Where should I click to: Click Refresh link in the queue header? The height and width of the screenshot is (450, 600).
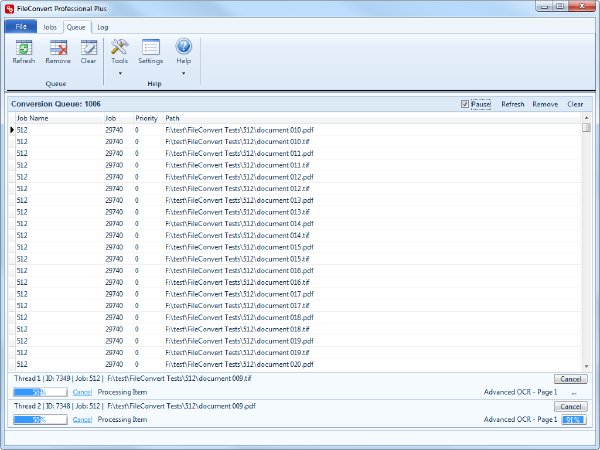pos(513,104)
